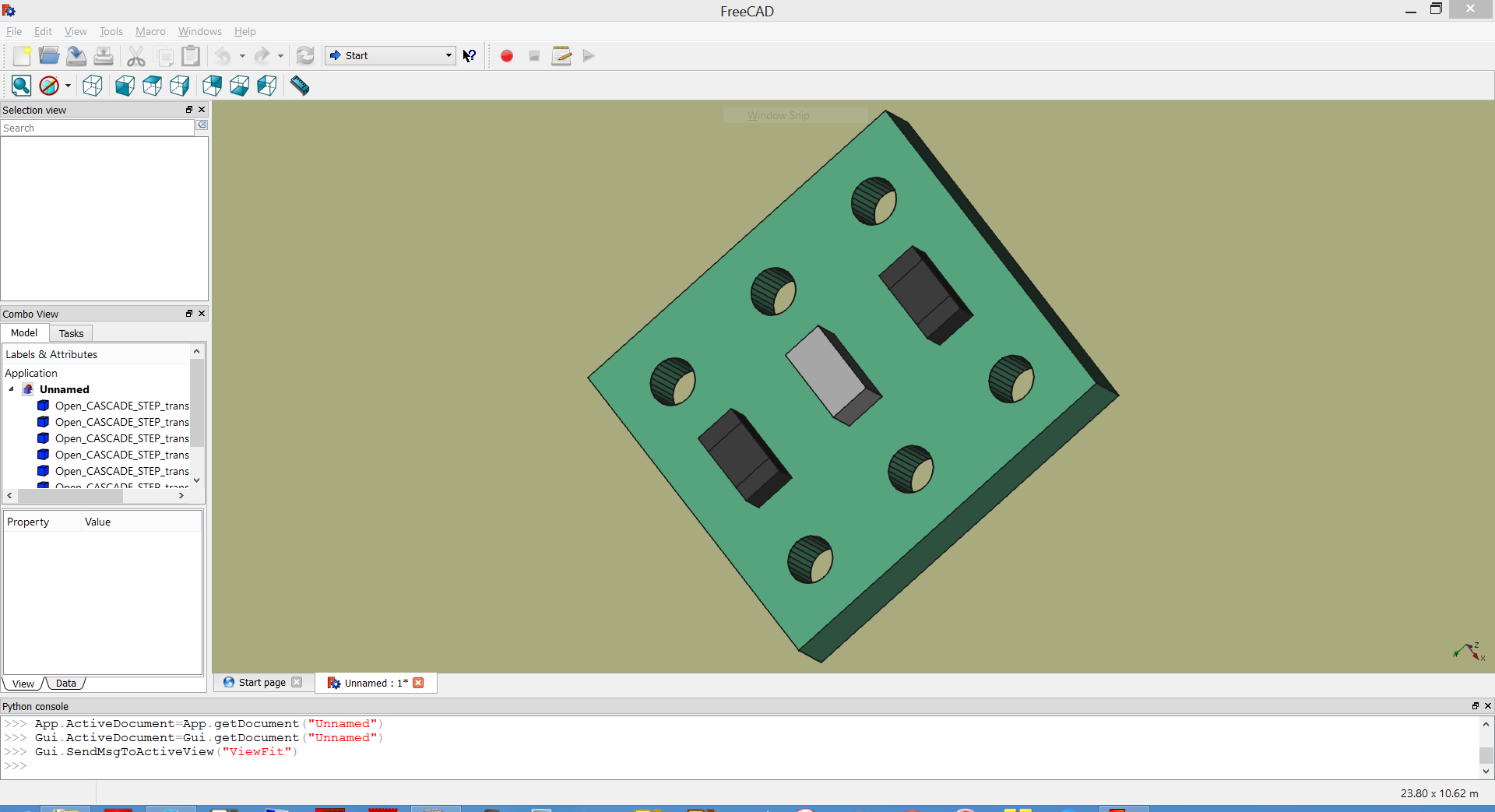Click the model tree horizontal scrollbar
The width and height of the screenshot is (1495, 812).
[70, 496]
